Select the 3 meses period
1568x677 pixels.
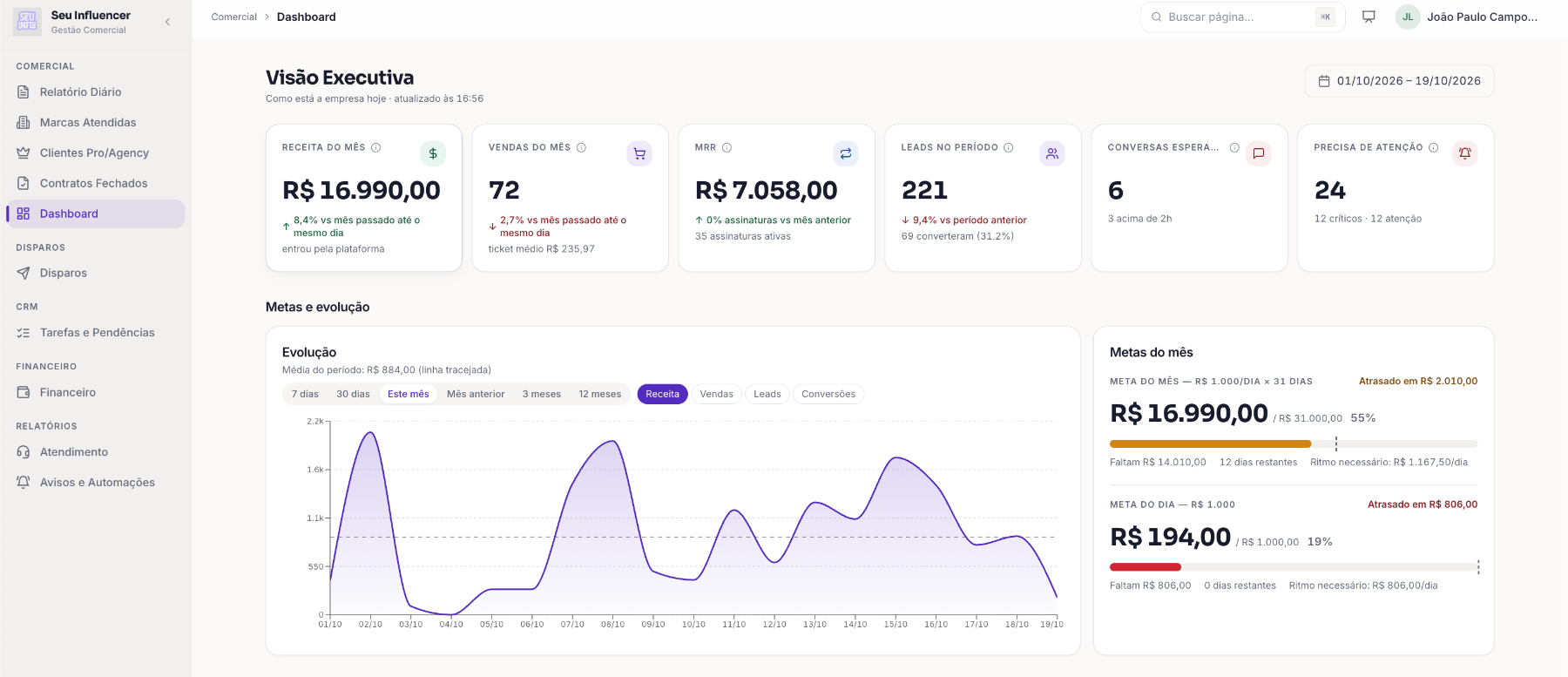pos(542,394)
